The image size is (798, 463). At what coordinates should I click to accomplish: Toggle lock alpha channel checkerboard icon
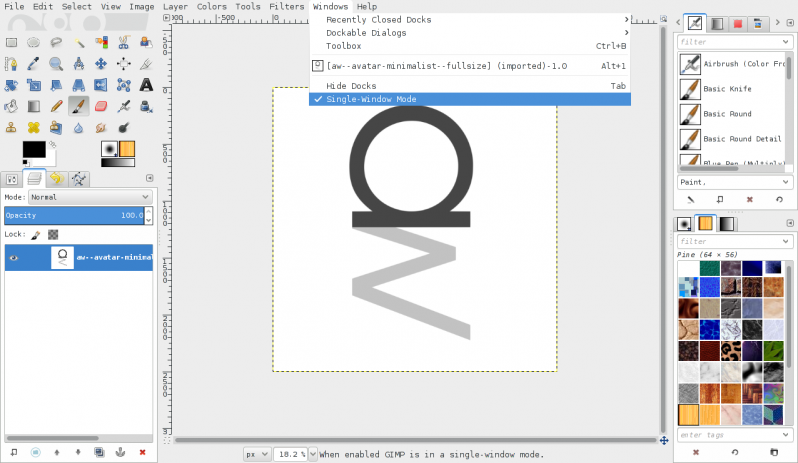click(x=53, y=235)
